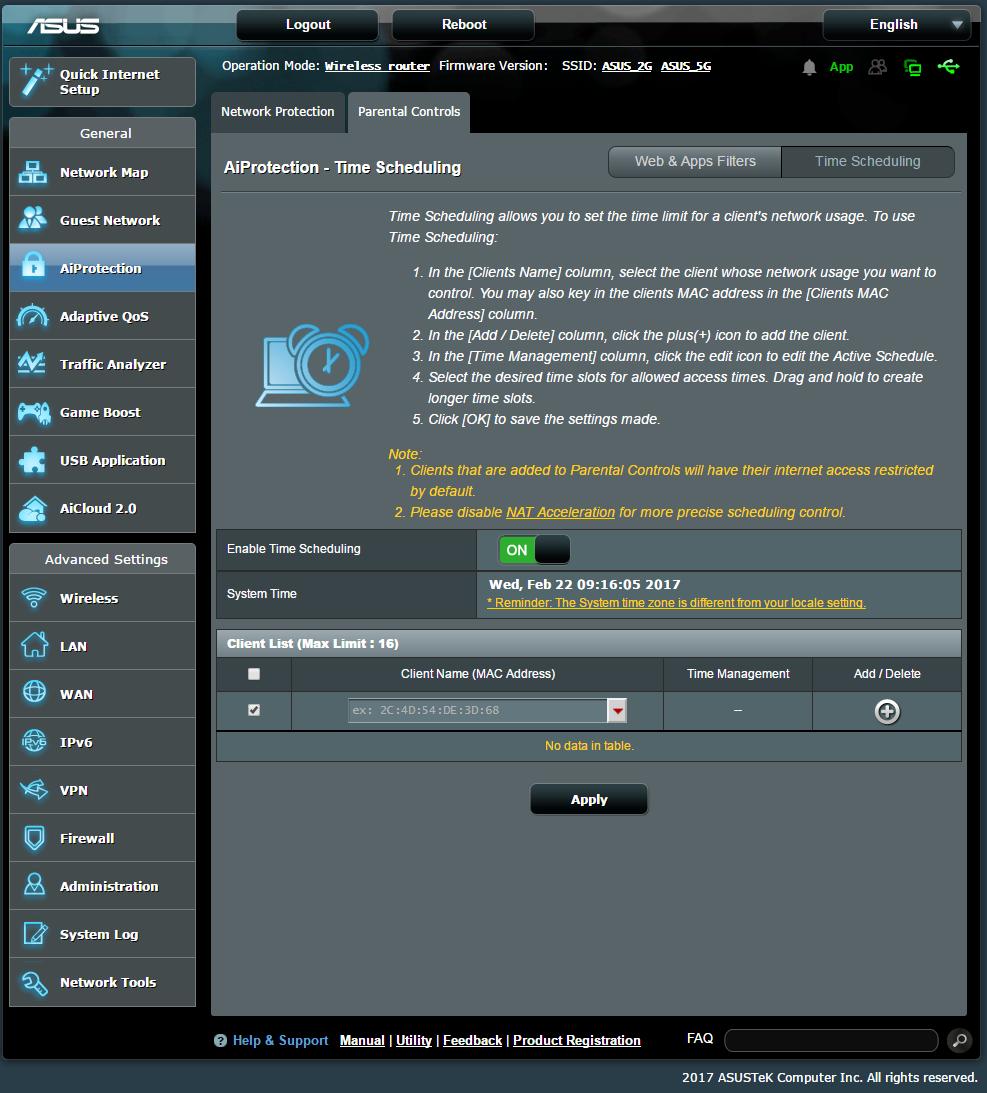This screenshot has width=987, height=1093.
Task: Expand the client MAC address dropdown arrow
Action: 617,710
